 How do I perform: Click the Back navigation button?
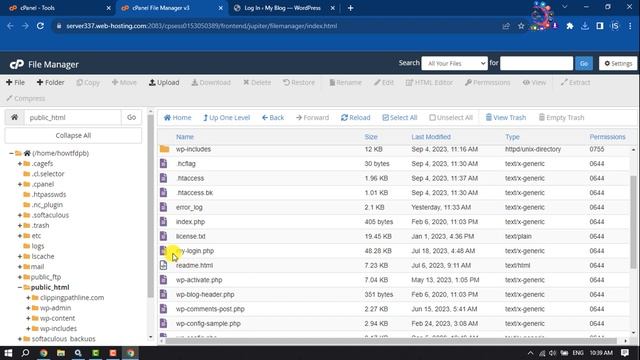[x=273, y=118]
